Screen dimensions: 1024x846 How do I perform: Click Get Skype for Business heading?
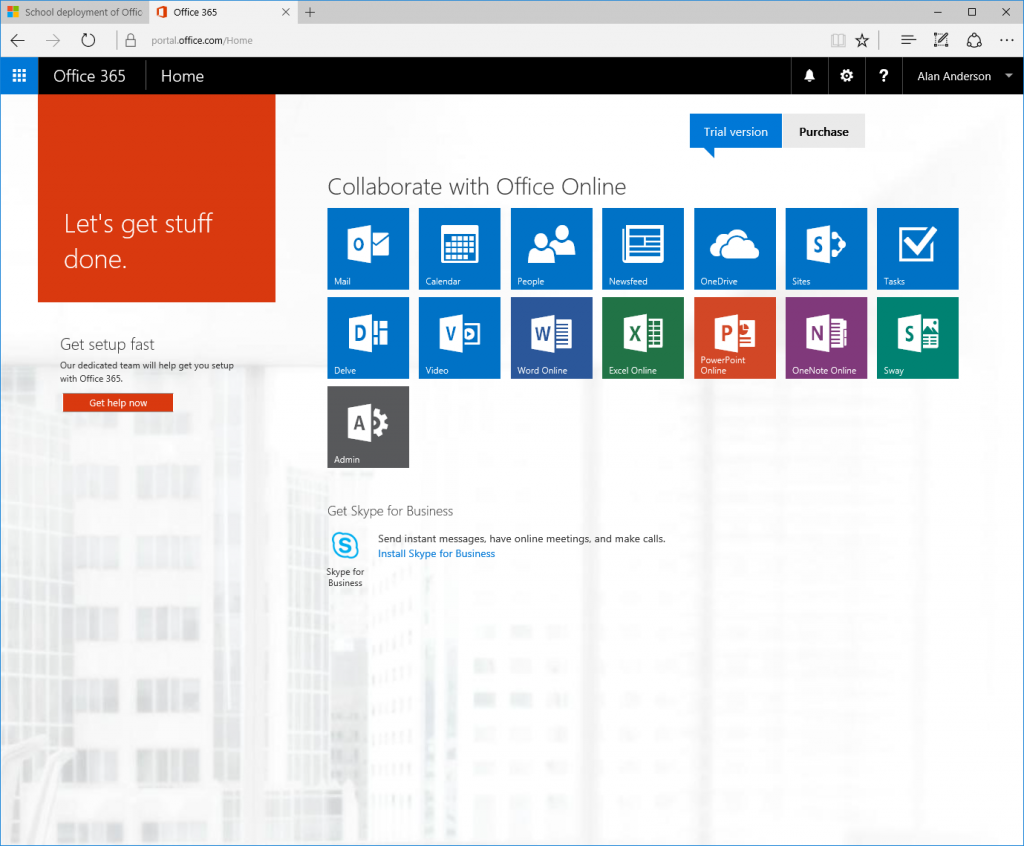click(390, 511)
